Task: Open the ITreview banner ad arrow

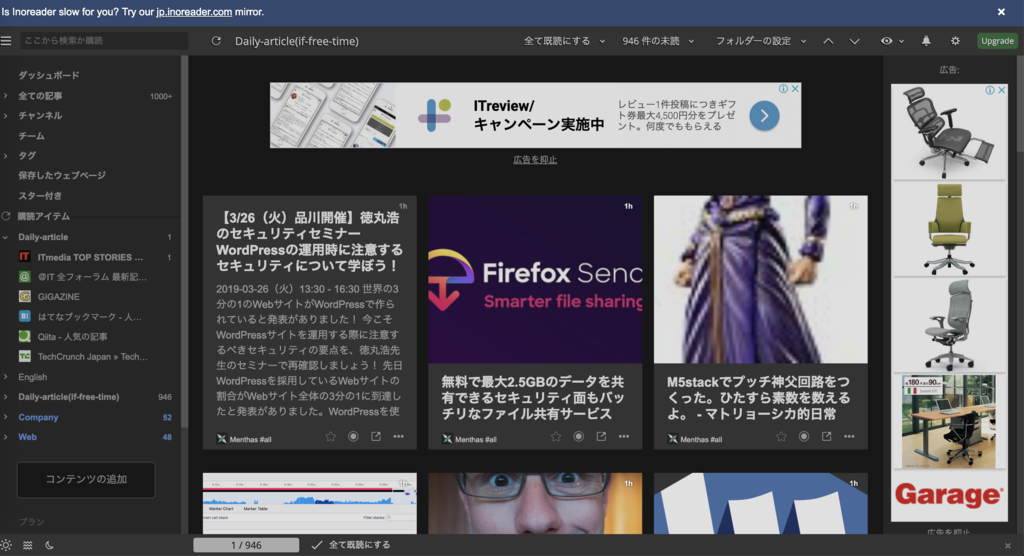Action: [764, 116]
